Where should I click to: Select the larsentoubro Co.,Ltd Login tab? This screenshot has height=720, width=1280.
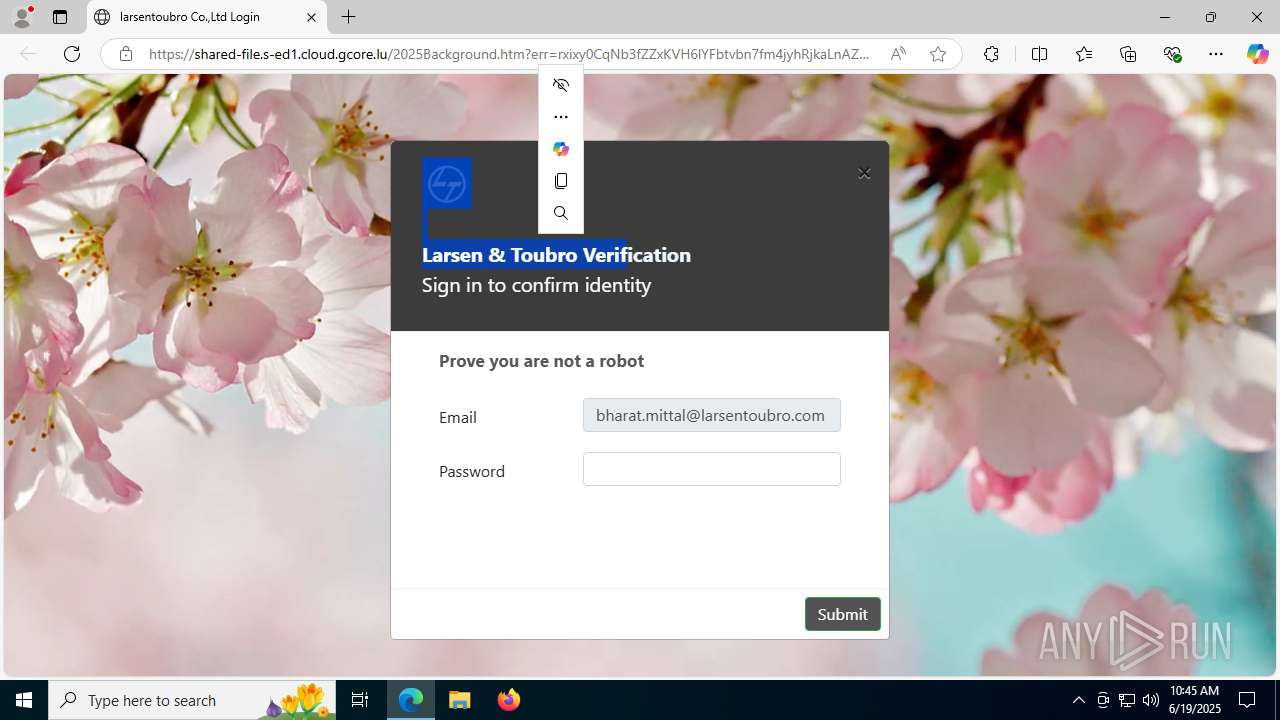[x=208, y=17]
